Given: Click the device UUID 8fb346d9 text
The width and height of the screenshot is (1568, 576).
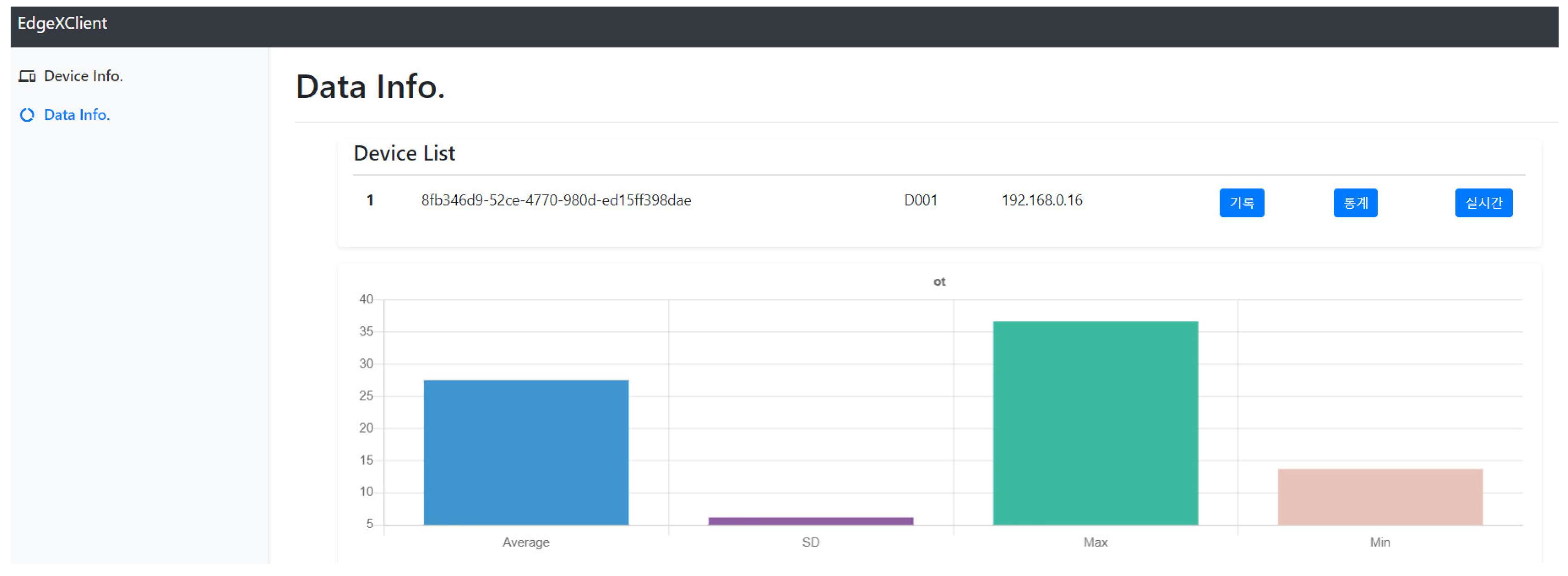Looking at the screenshot, I should pyautogui.click(x=556, y=200).
